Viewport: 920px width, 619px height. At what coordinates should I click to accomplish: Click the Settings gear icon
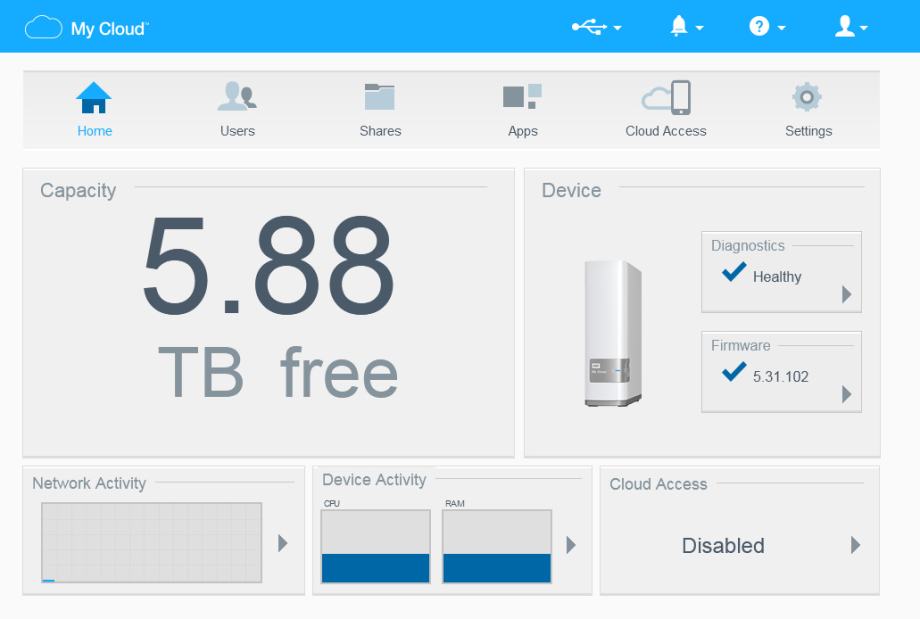(807, 97)
